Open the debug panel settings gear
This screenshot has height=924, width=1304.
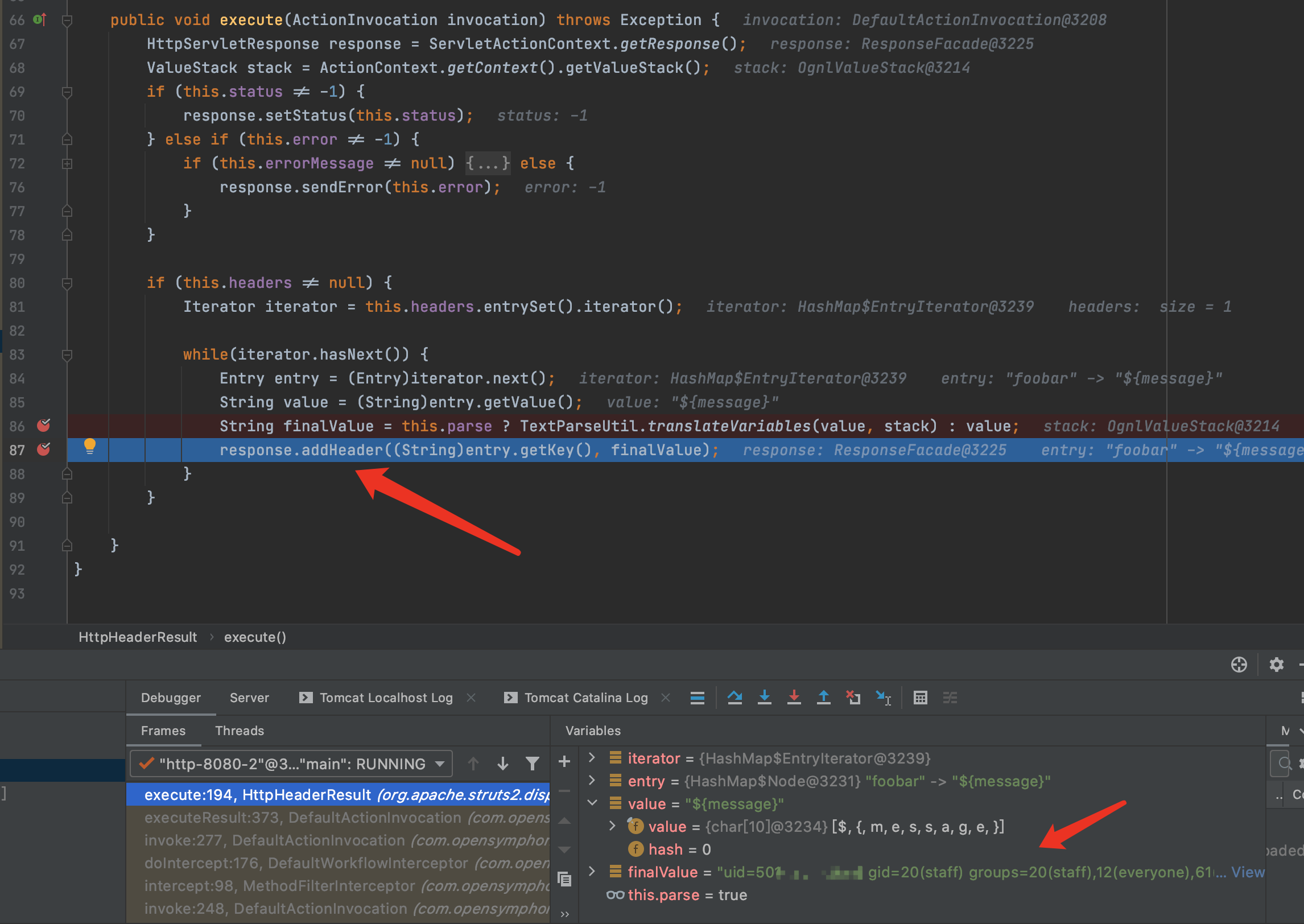pyautogui.click(x=1277, y=665)
